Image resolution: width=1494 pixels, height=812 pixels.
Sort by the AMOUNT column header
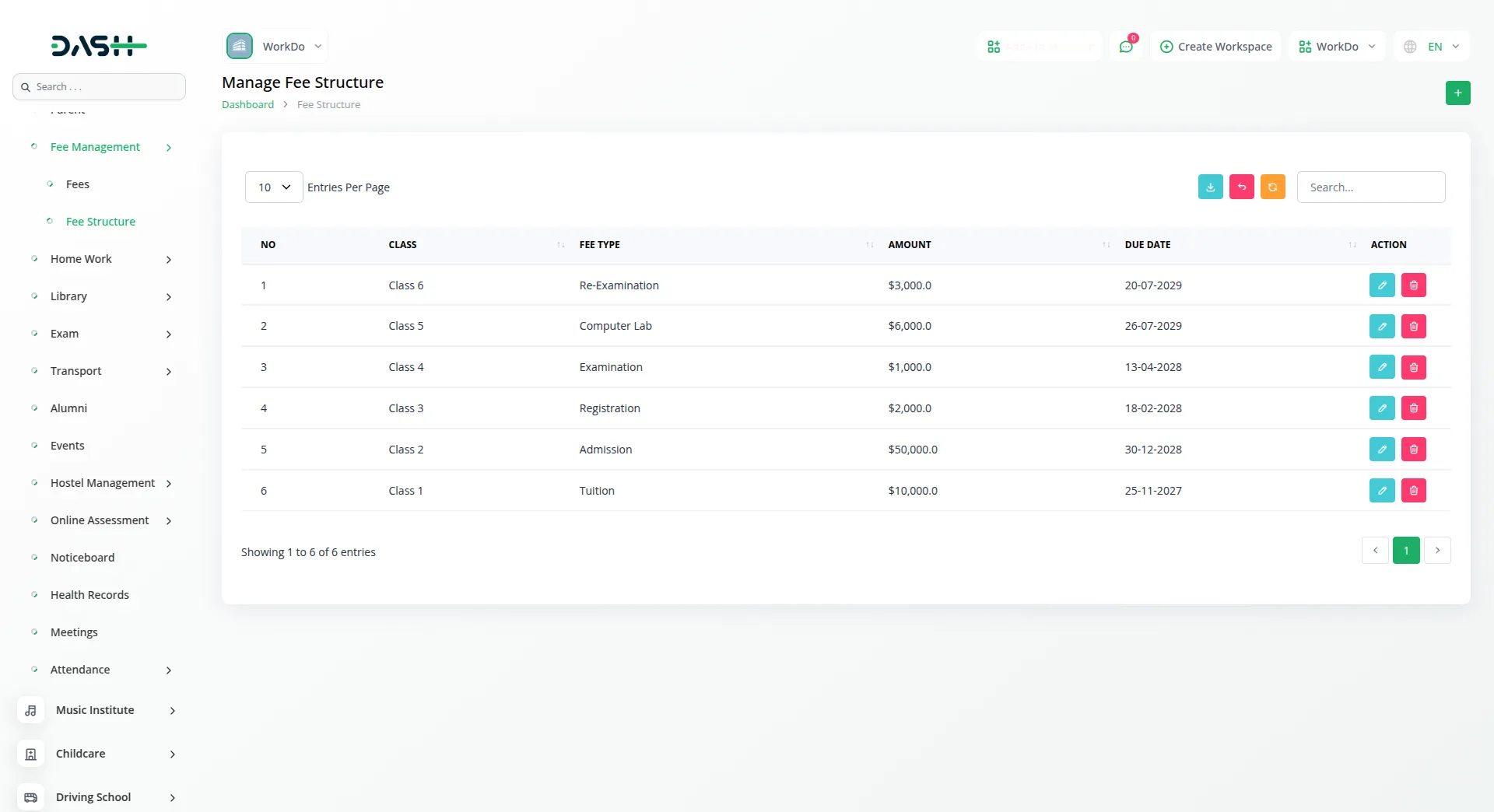(x=998, y=245)
